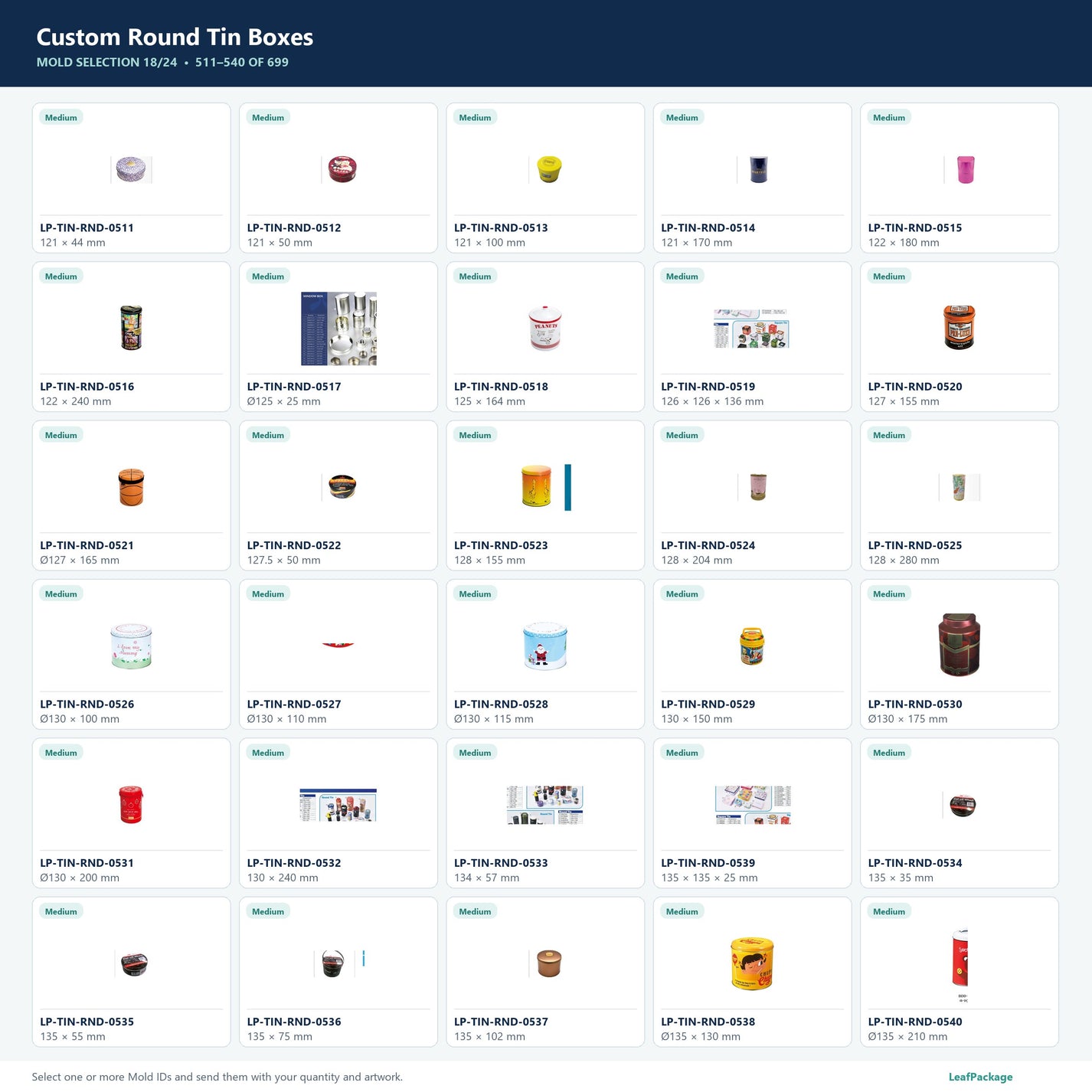Select the LP-TIN-RND-0539 mold ID label
This screenshot has height=1092, width=1092.
708,863
